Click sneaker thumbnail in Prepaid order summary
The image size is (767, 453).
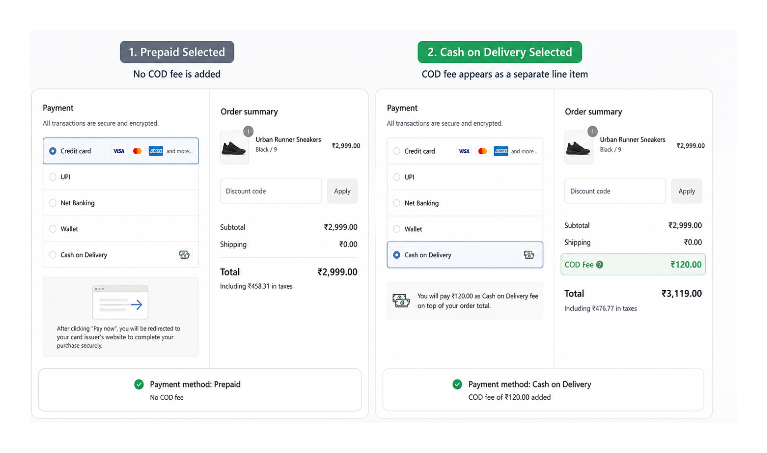click(234, 147)
